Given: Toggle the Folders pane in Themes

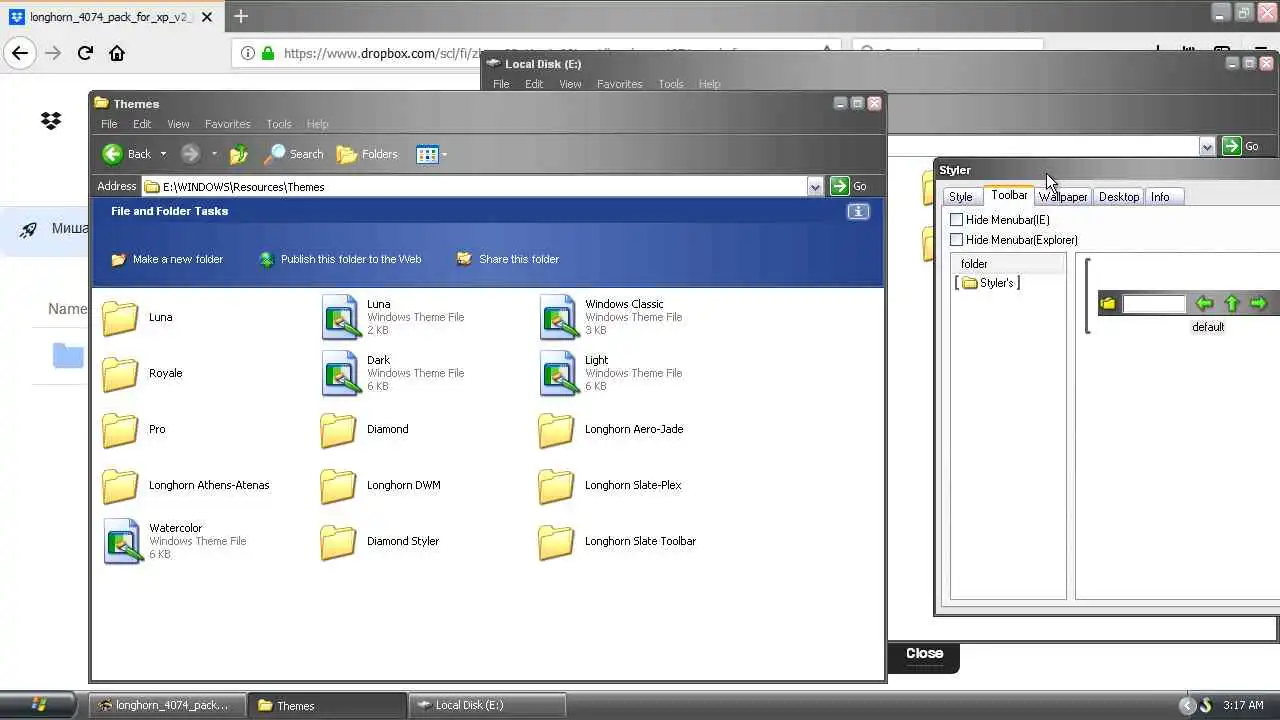Looking at the screenshot, I should (367, 154).
